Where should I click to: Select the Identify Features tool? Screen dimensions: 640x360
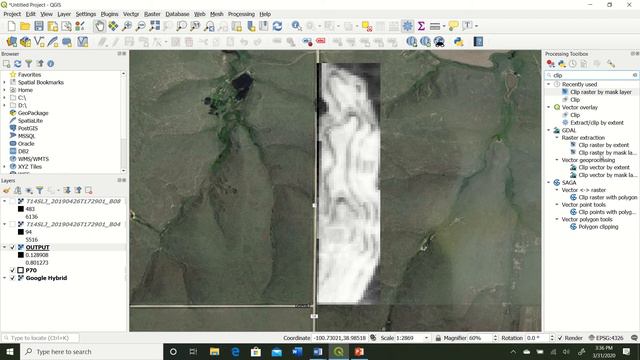(296, 26)
